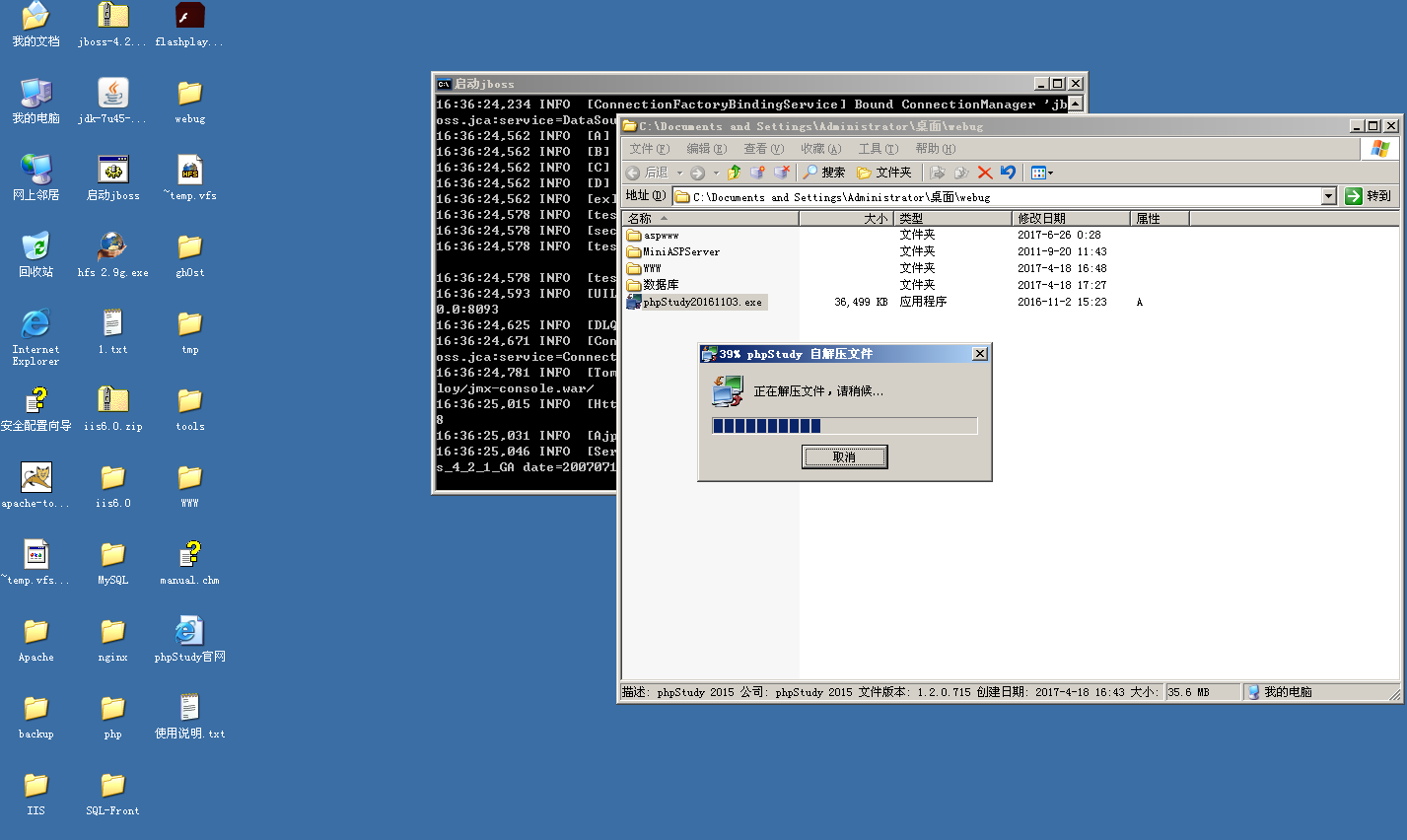This screenshot has height=840, width=1407.
Task: Sort by 类型 column header
Action: pyautogui.click(x=953, y=218)
